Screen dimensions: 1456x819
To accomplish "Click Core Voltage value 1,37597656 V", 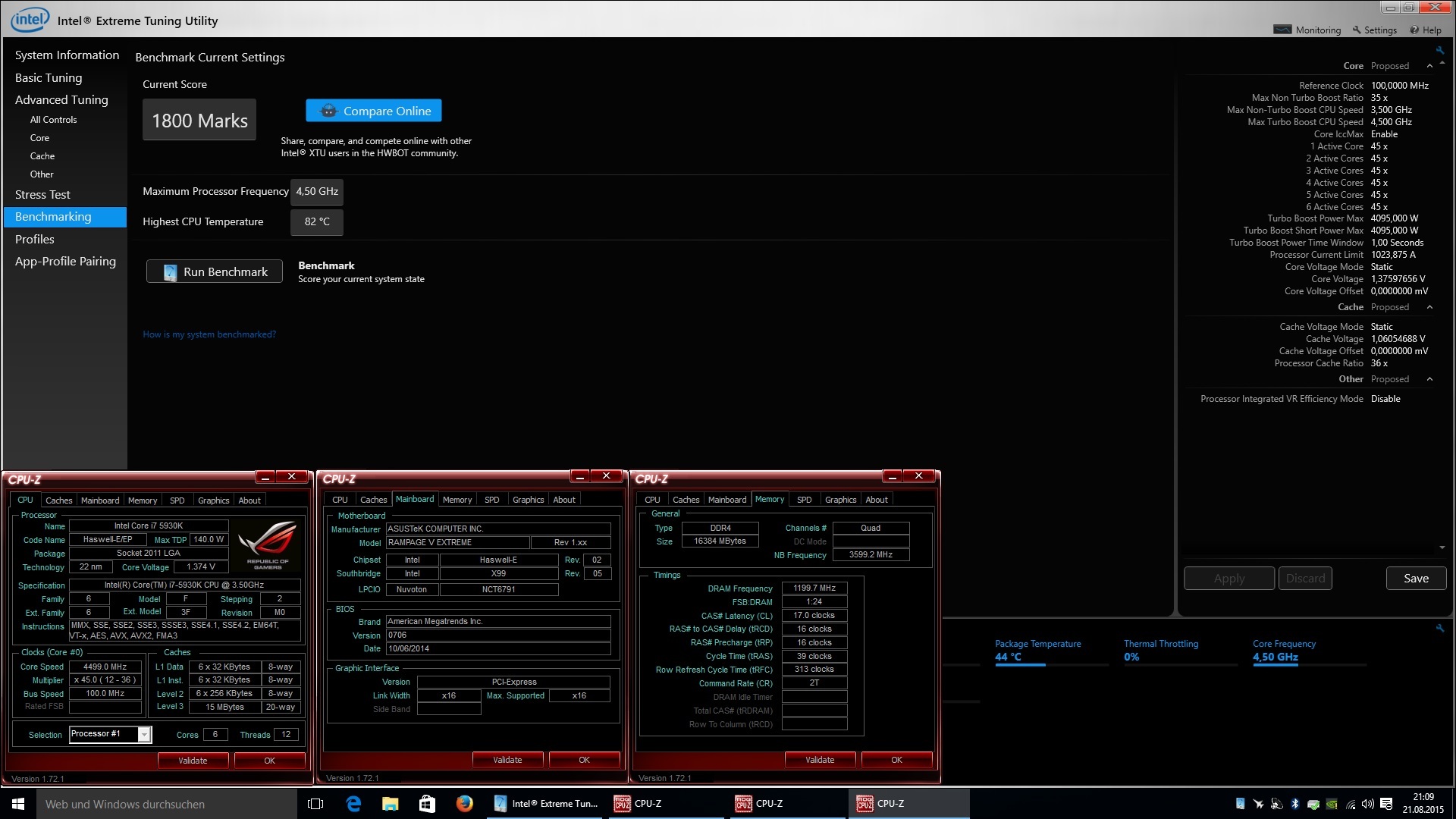I will point(1398,279).
